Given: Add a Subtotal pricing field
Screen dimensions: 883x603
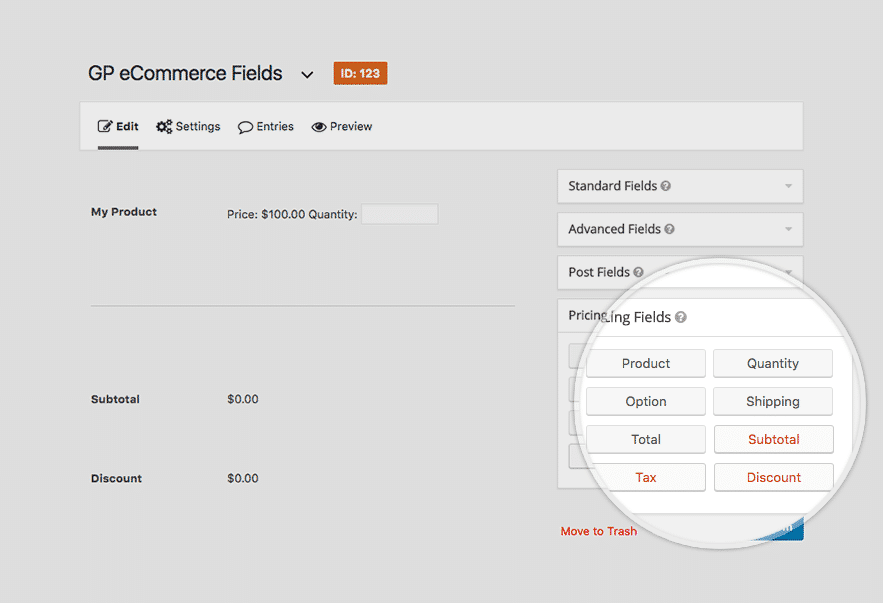Looking at the screenshot, I should click(x=774, y=439).
